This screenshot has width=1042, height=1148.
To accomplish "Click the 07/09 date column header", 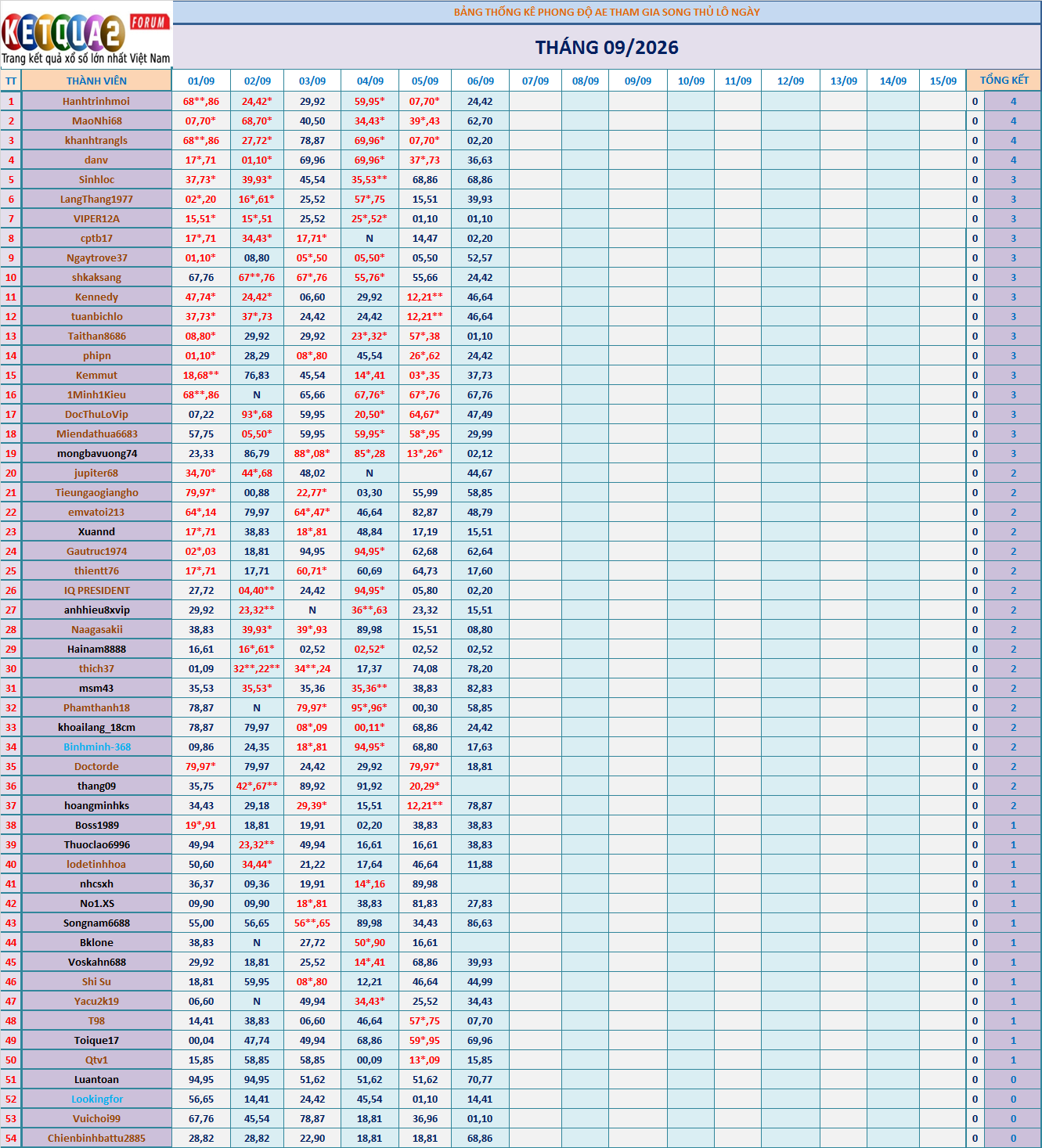I will pos(535,81).
